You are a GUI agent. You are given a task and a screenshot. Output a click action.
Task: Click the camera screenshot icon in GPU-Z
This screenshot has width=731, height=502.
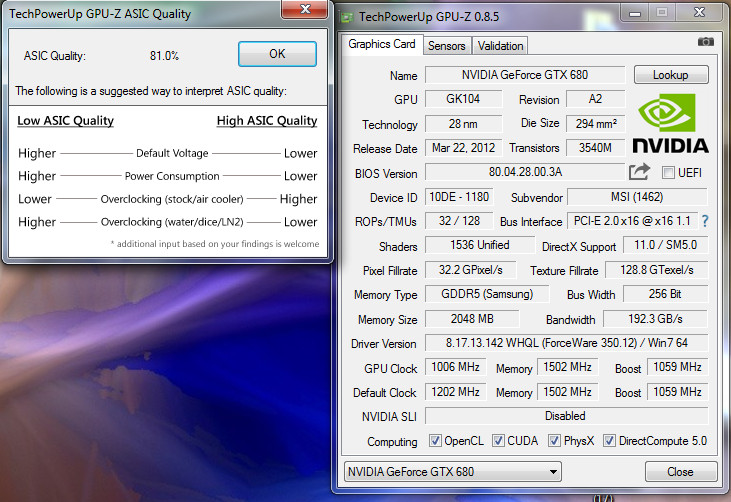[705, 42]
